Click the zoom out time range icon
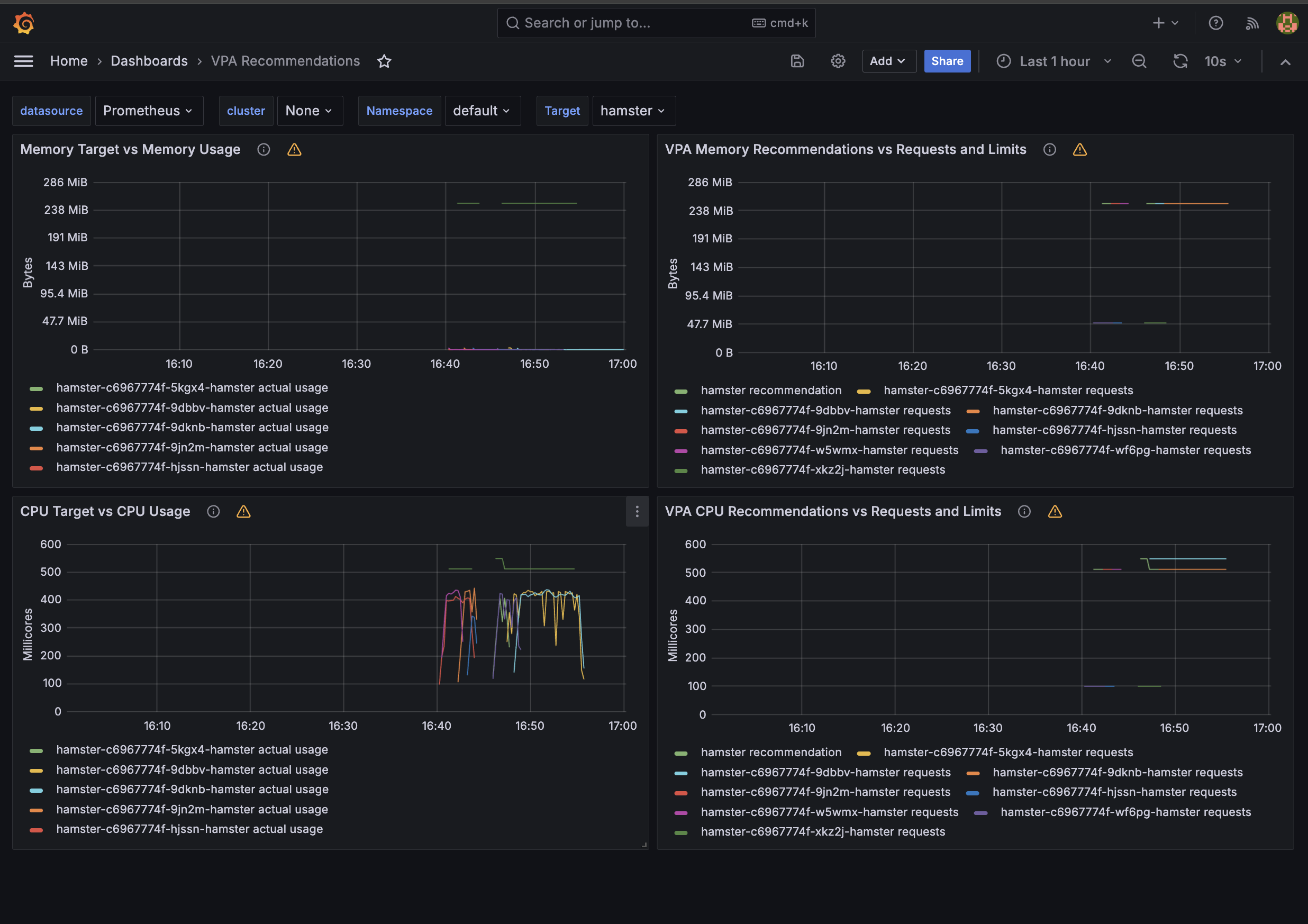This screenshot has width=1308, height=924. point(1139,61)
